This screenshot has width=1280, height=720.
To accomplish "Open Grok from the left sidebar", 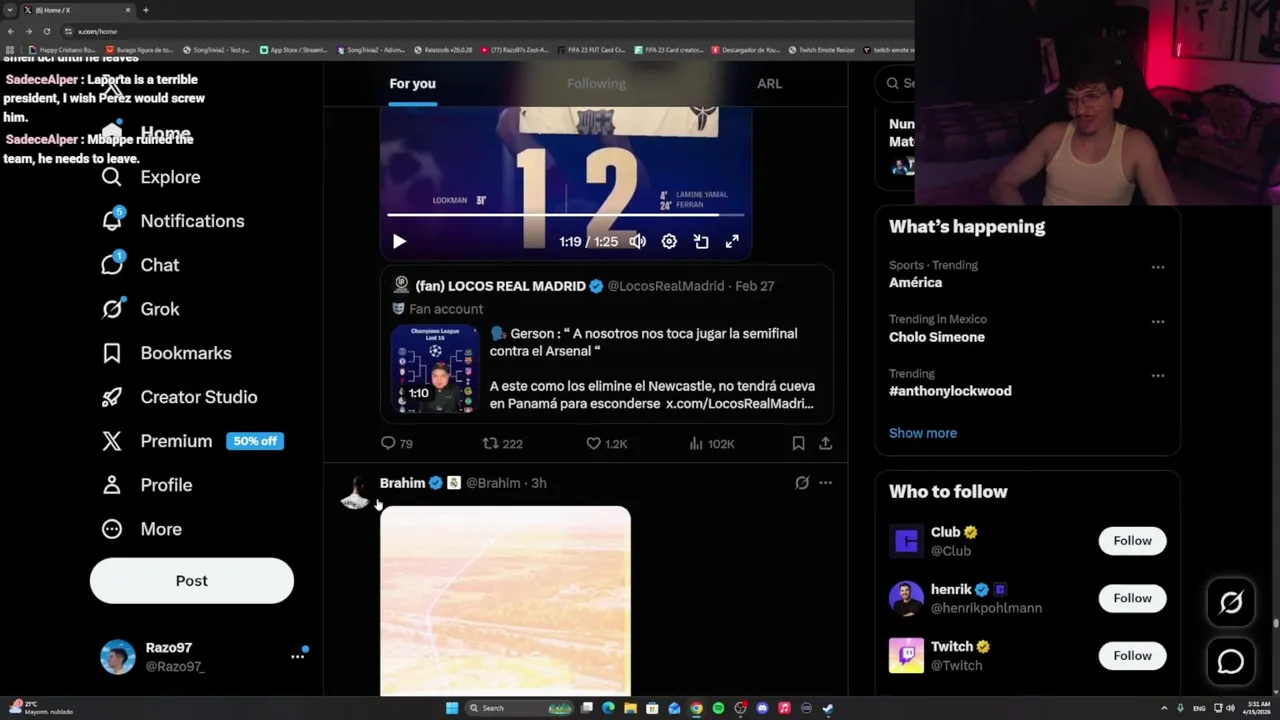I will pos(140,309).
